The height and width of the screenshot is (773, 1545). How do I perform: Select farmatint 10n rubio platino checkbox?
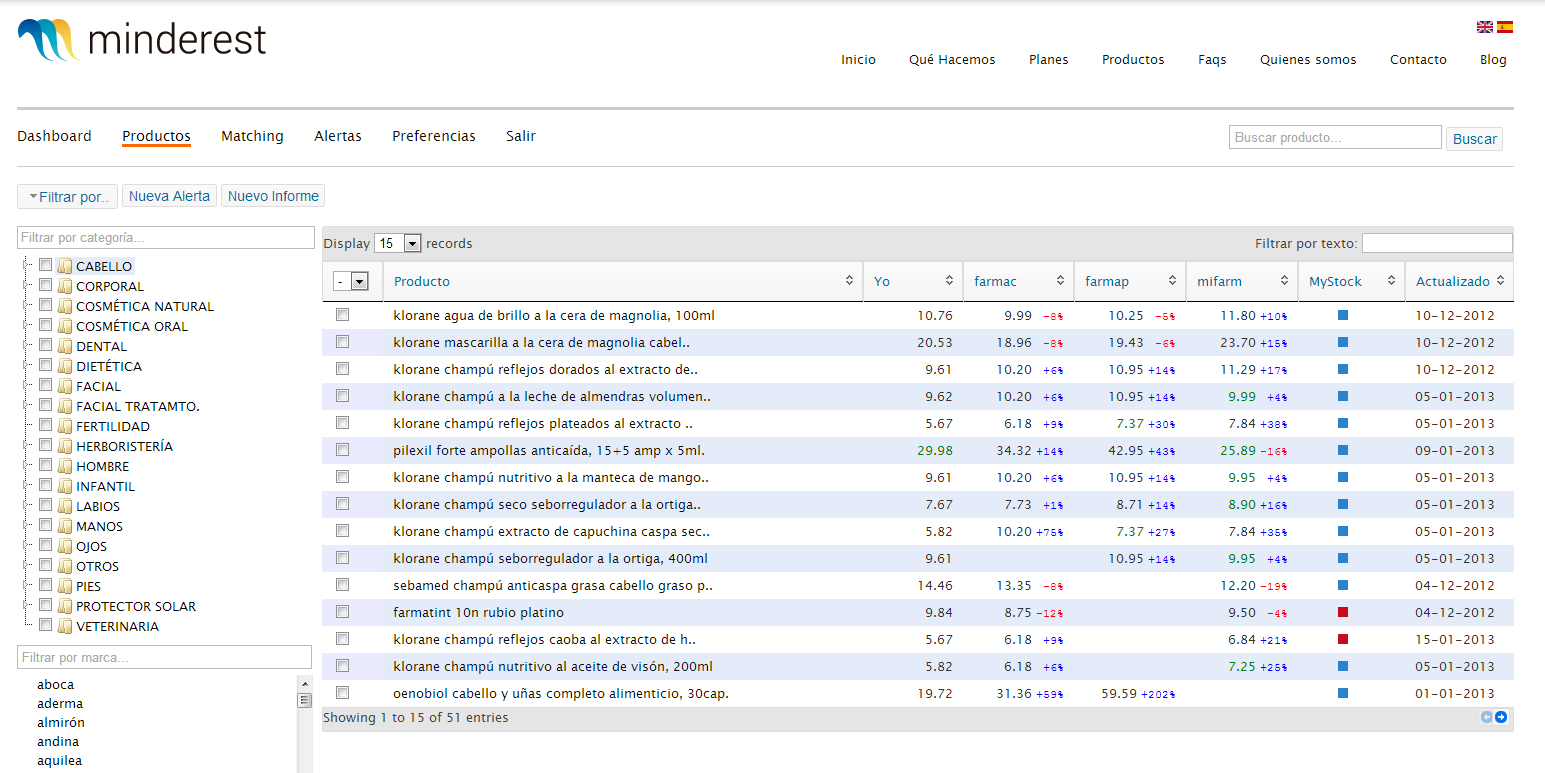[343, 612]
